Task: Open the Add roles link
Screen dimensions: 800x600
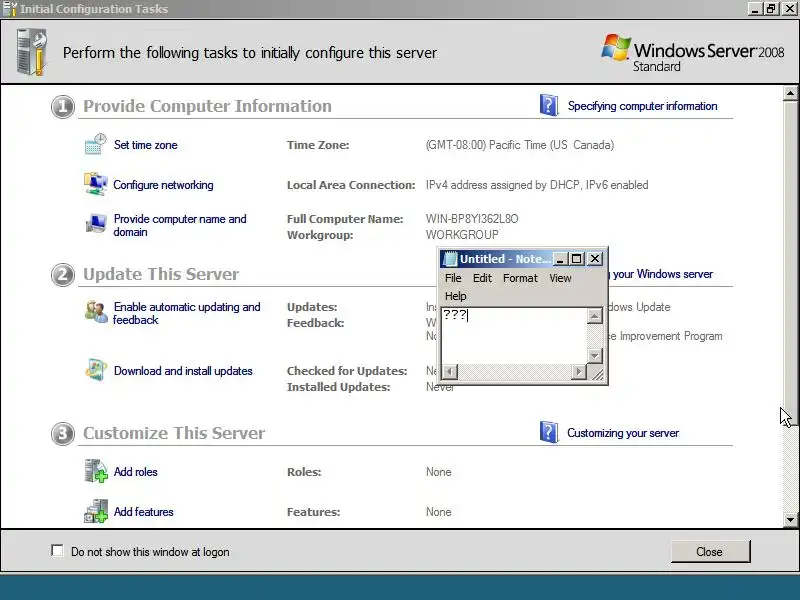Action: click(136, 472)
